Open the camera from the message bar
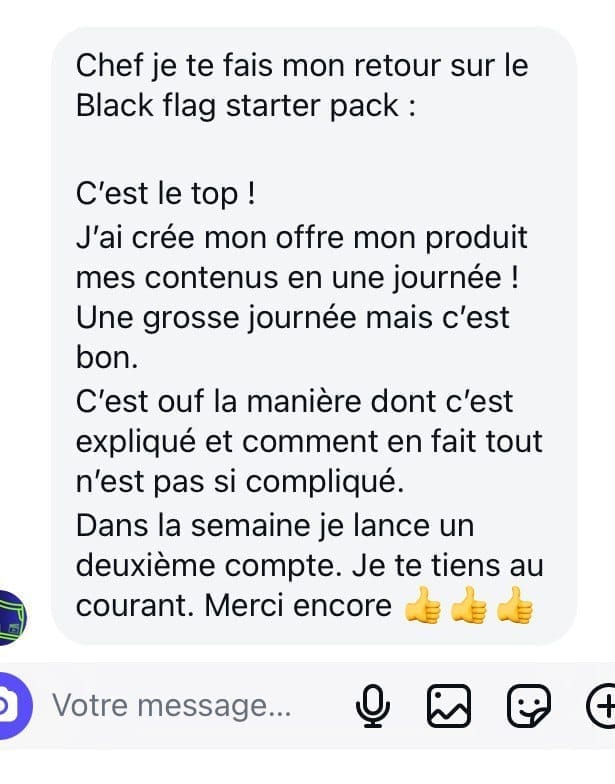This screenshot has width=615, height=784. click(10, 706)
